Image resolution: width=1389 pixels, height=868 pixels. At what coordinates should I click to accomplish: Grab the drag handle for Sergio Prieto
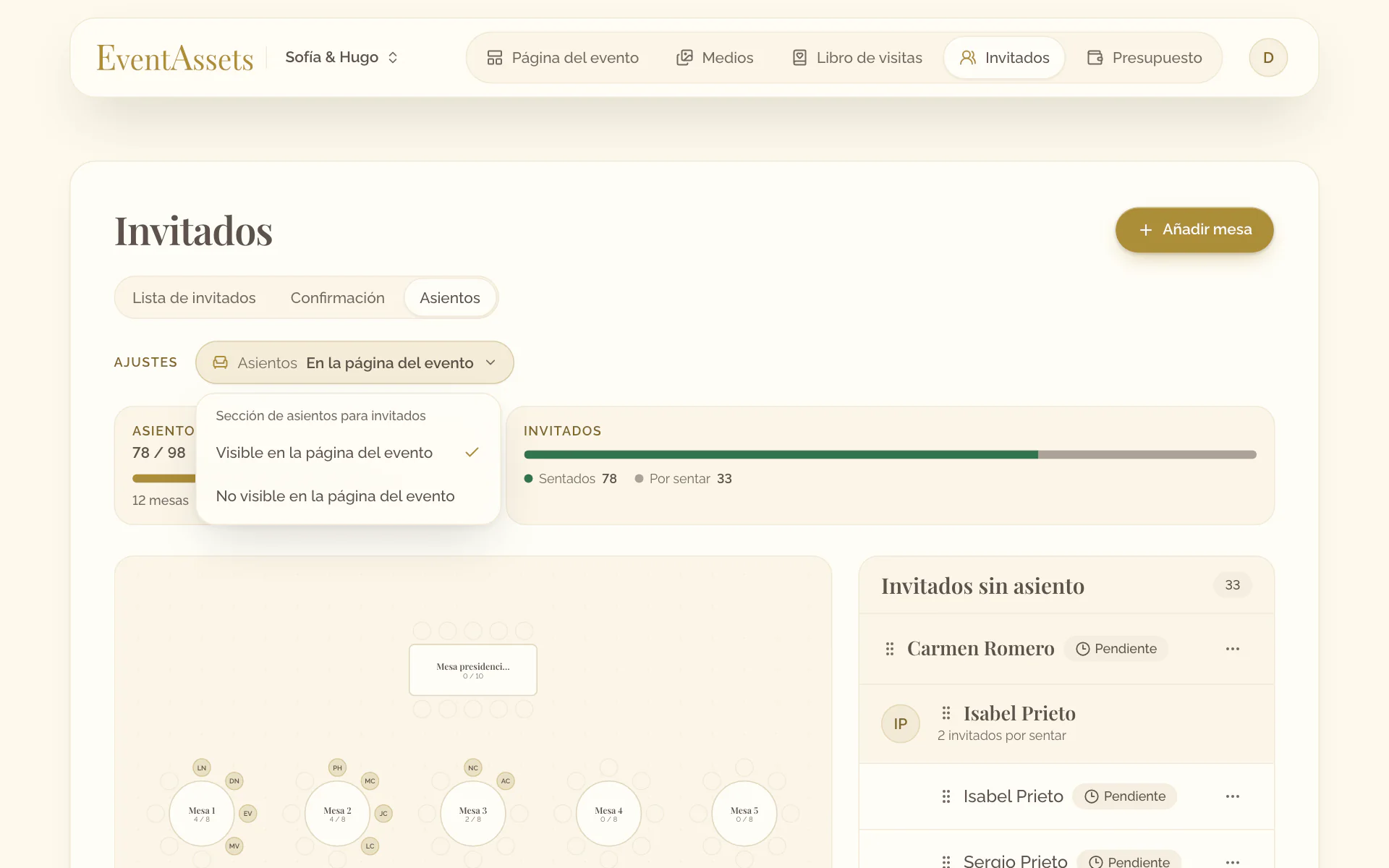pyautogui.click(x=946, y=861)
